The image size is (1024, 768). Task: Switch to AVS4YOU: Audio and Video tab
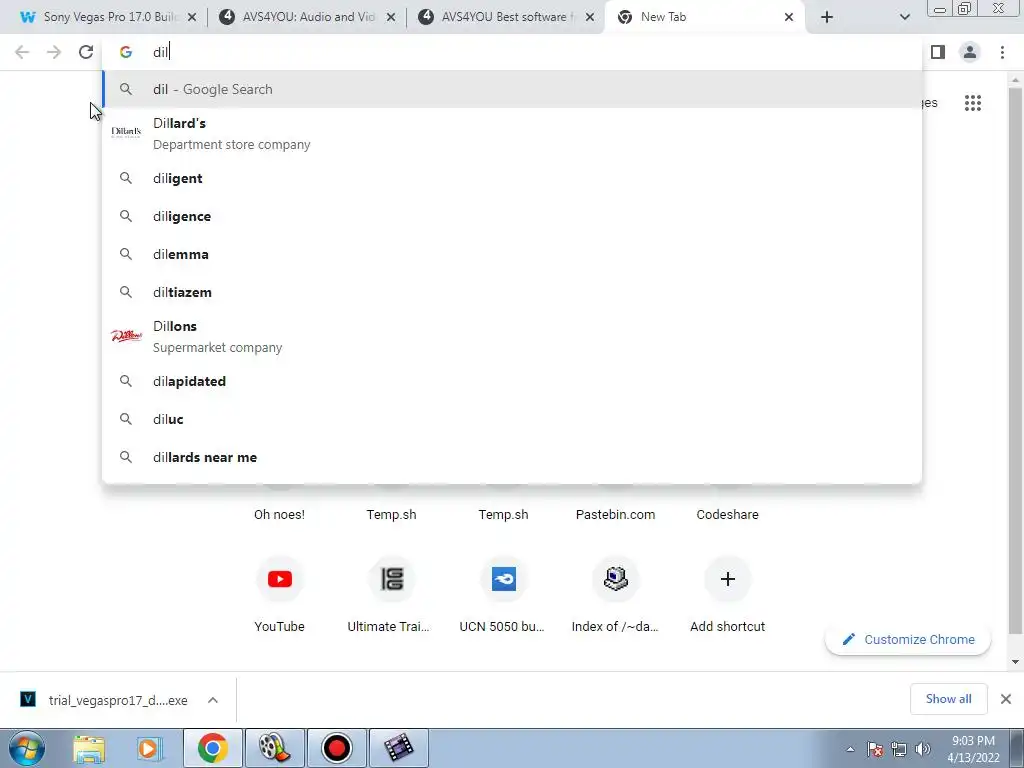[307, 17]
